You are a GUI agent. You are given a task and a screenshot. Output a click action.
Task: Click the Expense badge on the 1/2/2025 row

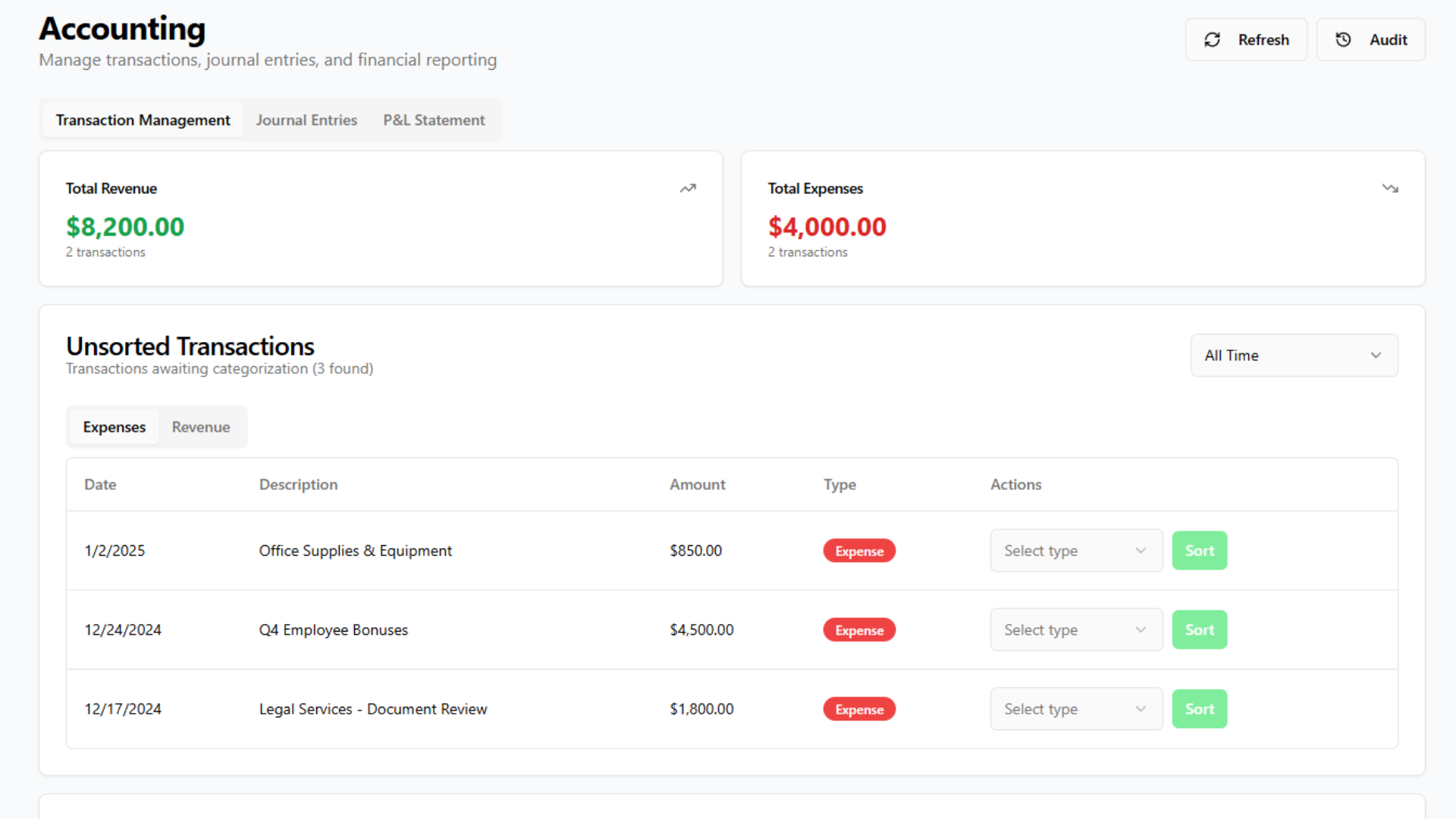tap(859, 551)
